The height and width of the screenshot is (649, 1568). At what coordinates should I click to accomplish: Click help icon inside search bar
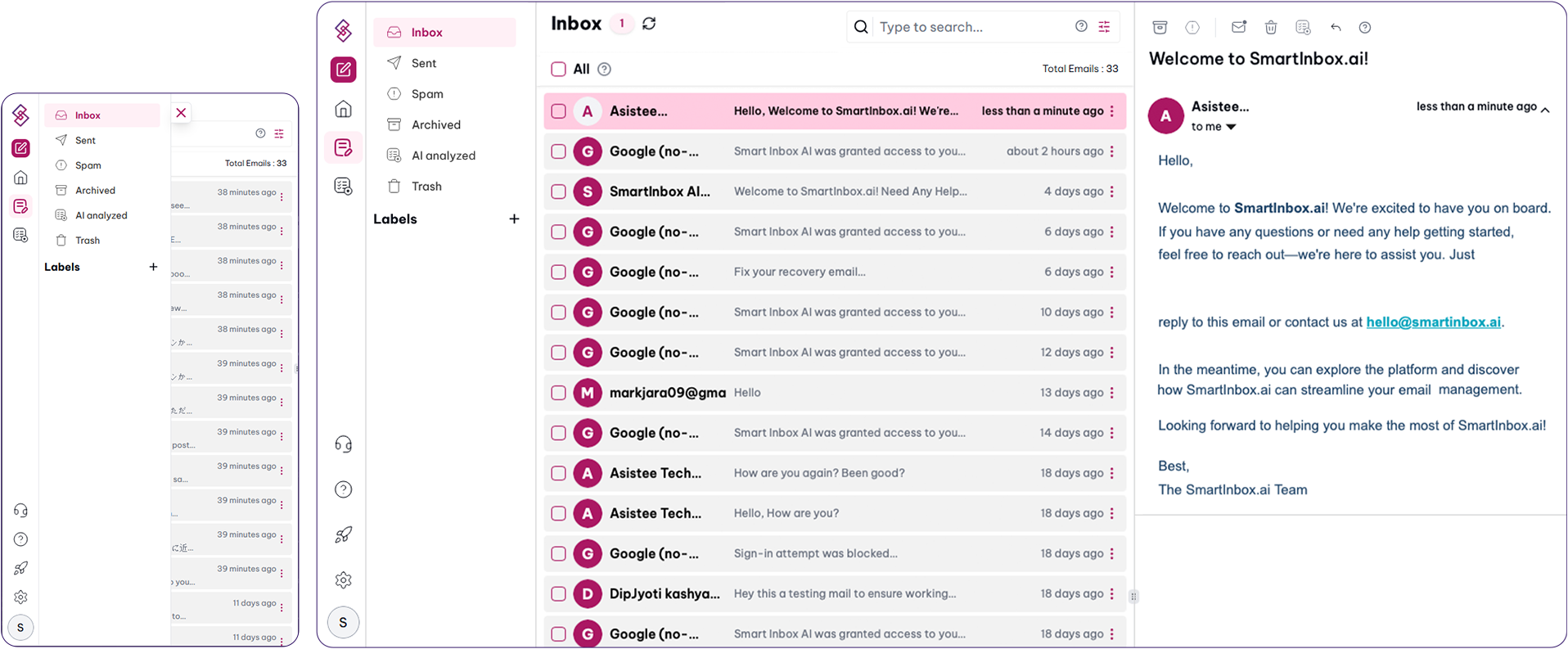click(1081, 26)
